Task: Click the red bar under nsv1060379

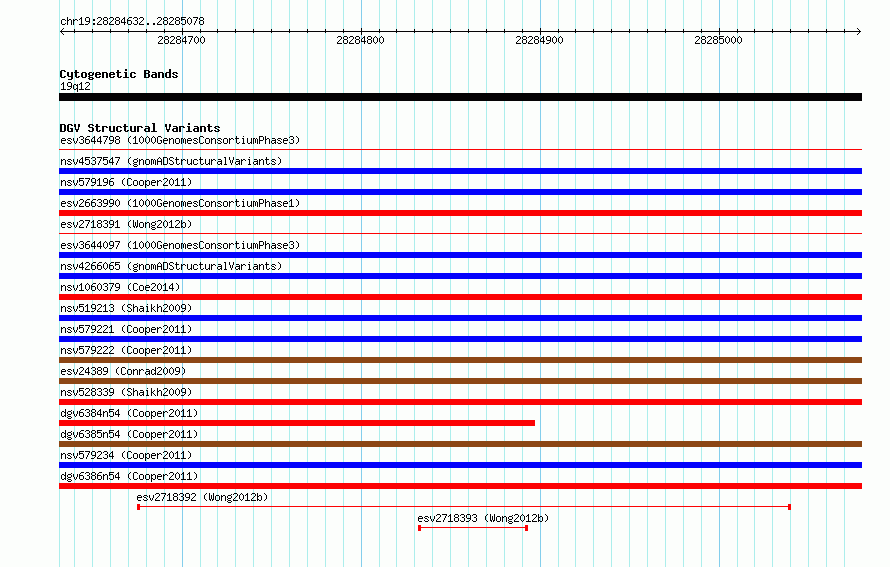Action: click(460, 297)
